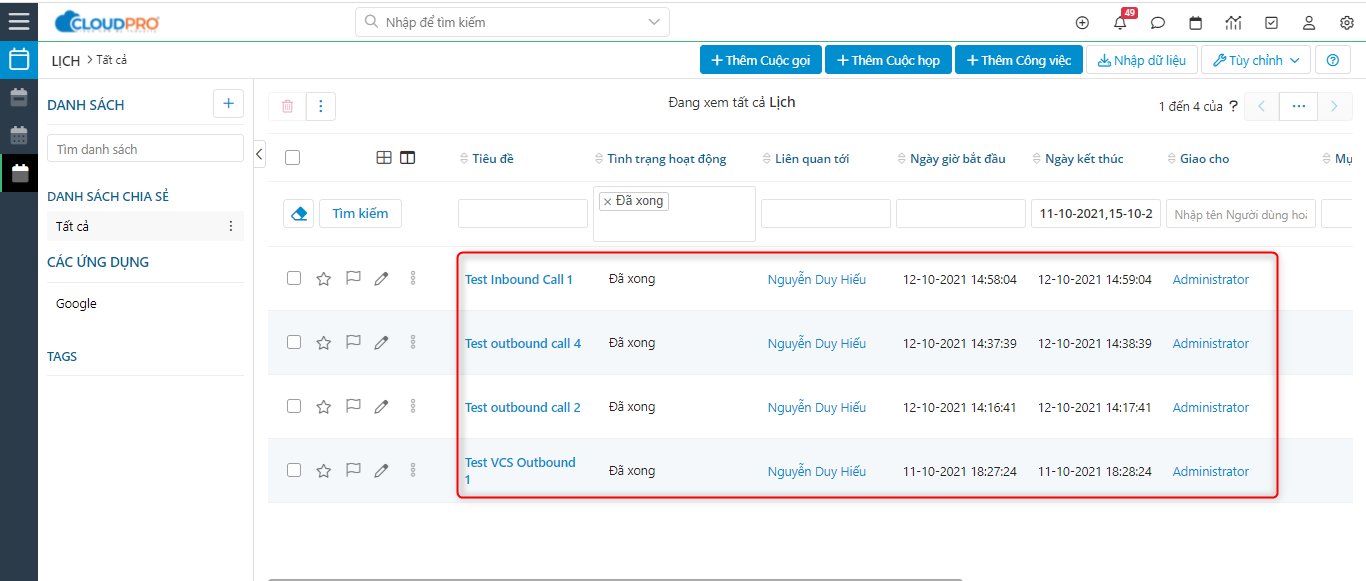Image resolution: width=1366 pixels, height=581 pixels.
Task: Select Tất cả in shared lists
Action: pyautogui.click(x=73, y=226)
